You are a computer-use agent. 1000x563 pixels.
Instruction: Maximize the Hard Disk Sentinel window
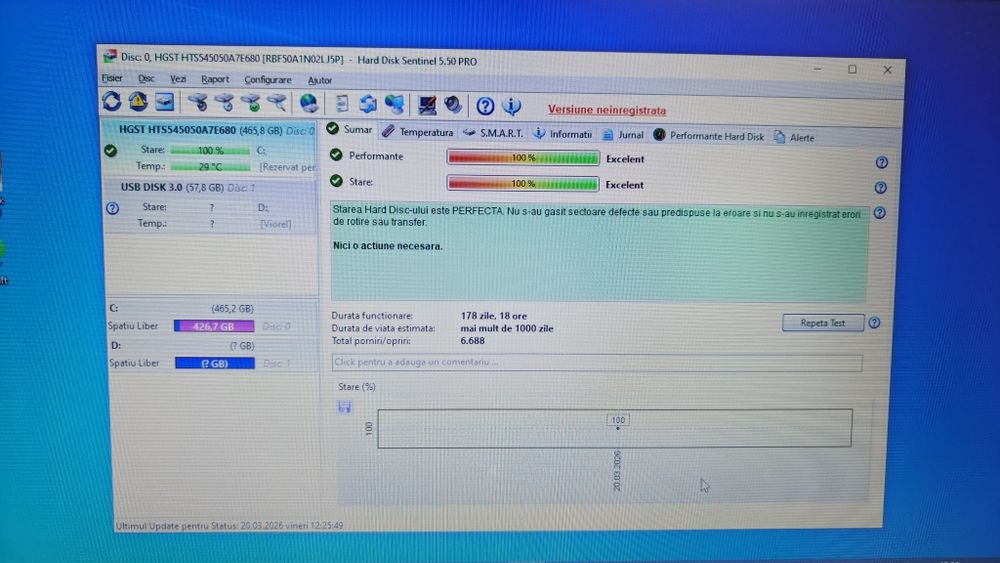pos(852,69)
